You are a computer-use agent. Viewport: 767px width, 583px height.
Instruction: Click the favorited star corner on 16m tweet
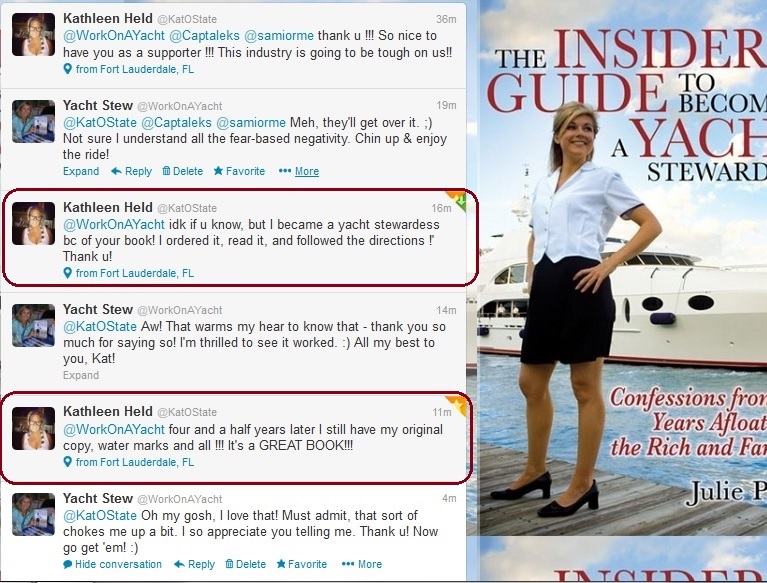pyautogui.click(x=458, y=200)
